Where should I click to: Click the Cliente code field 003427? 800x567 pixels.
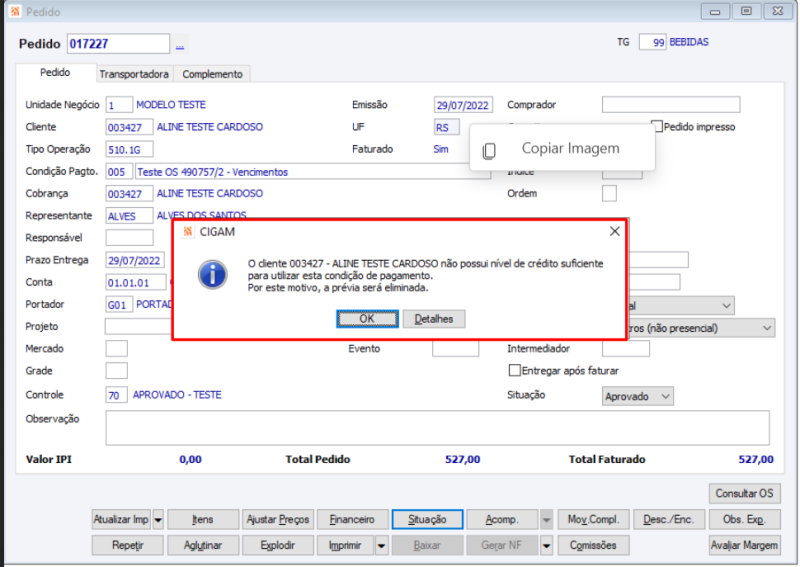pyautogui.click(x=129, y=127)
